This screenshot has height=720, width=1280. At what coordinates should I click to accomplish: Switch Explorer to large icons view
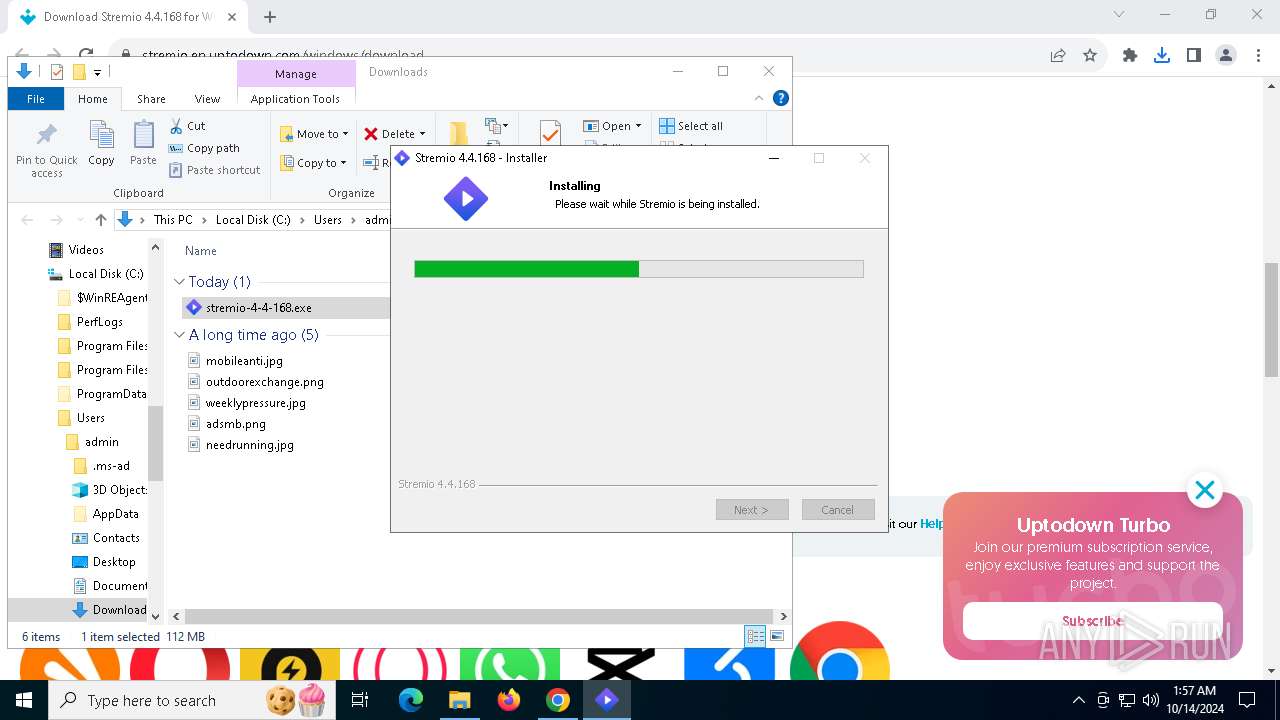point(776,636)
